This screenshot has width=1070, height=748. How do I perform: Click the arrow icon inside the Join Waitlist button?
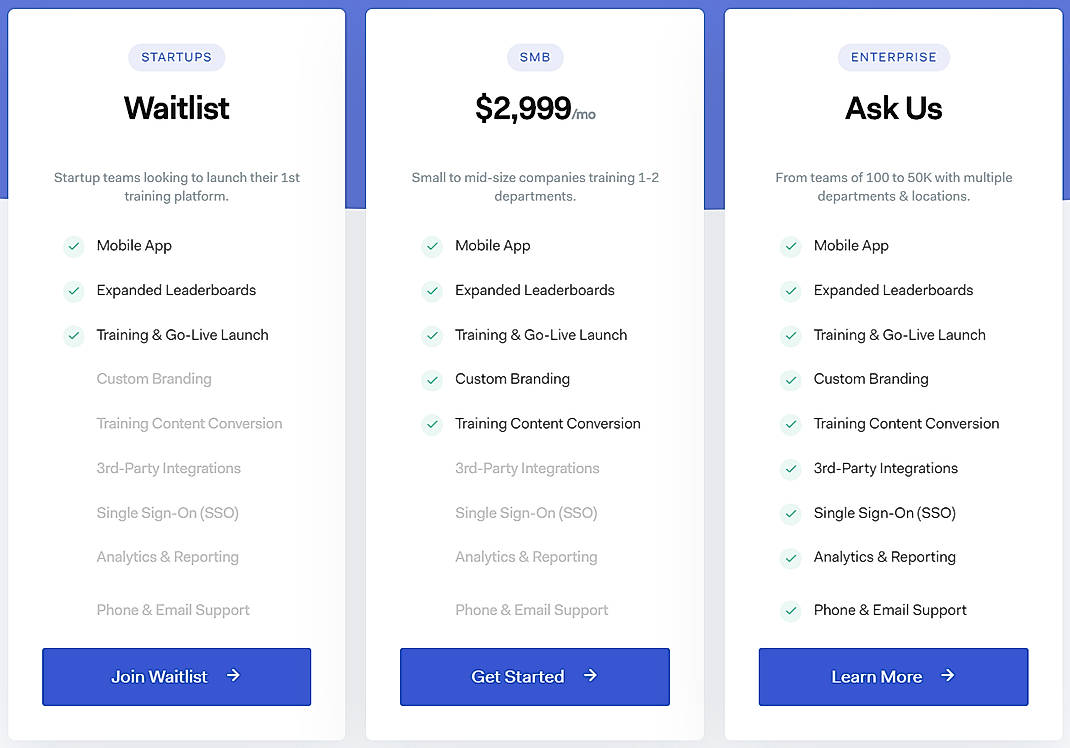click(x=232, y=676)
